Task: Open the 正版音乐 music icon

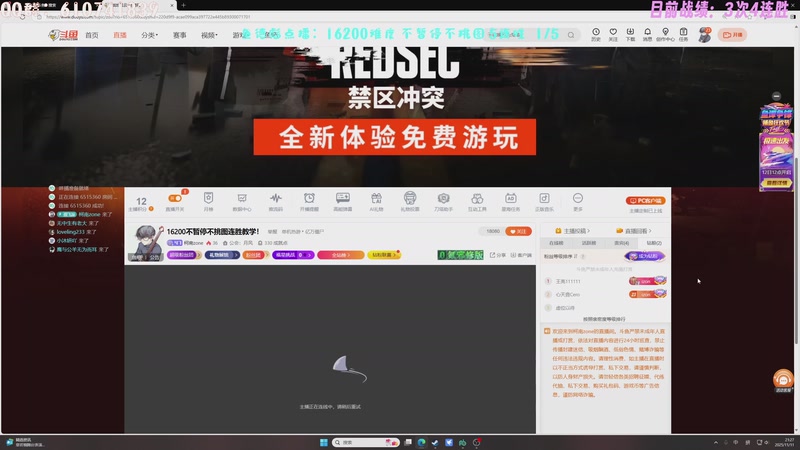Action: click(x=544, y=202)
